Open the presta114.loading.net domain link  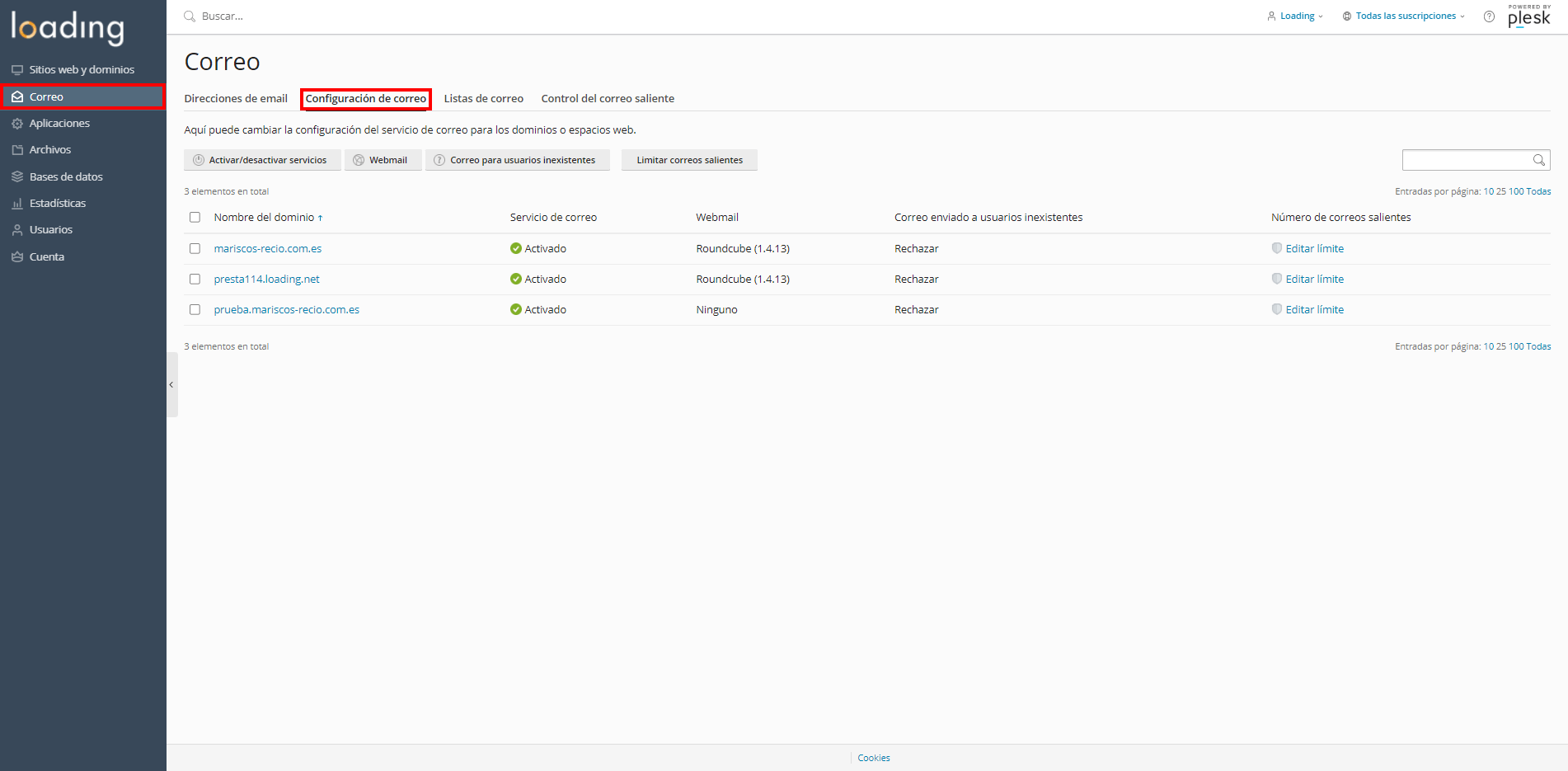coord(267,279)
